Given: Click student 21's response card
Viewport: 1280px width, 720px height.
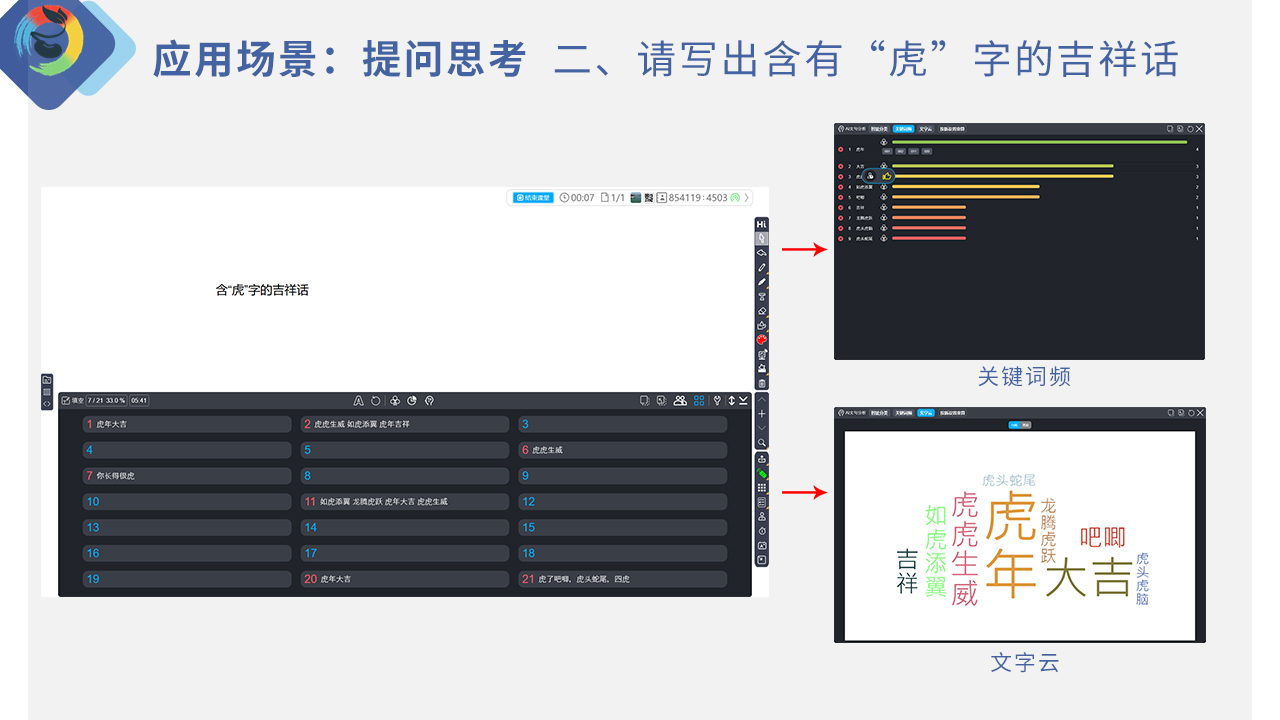Looking at the screenshot, I should coord(622,579).
